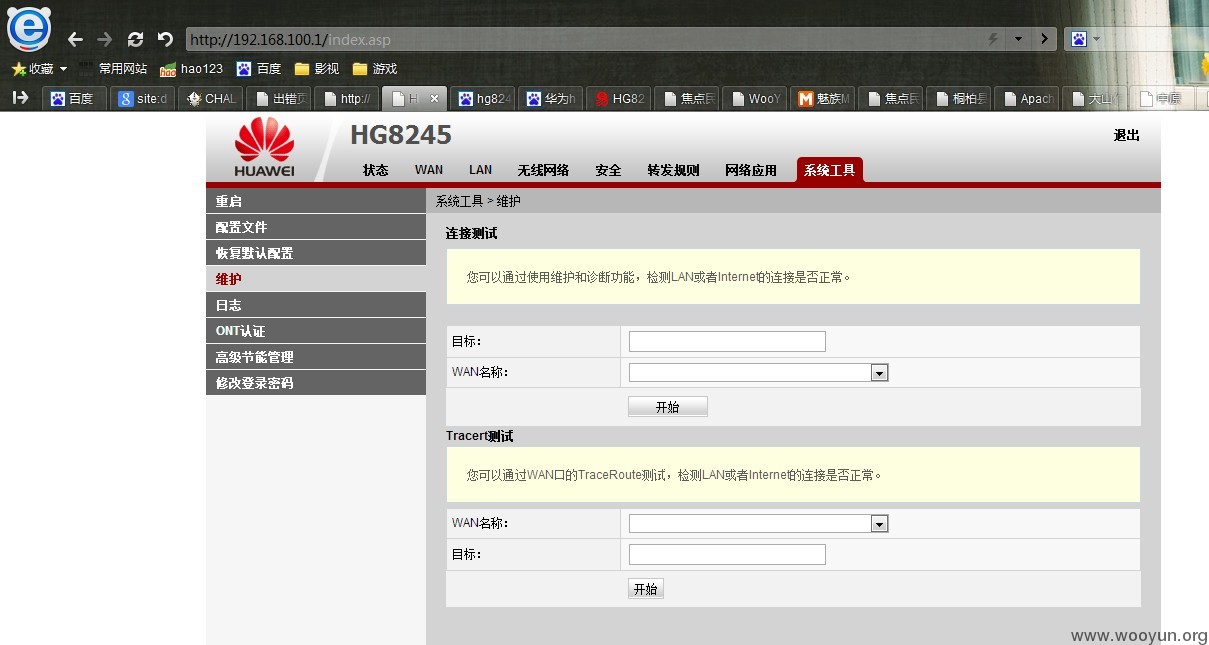Screen dimensions: 1209x645
Task: Open the 网络应用 menu tab
Action: pyautogui.click(x=751, y=170)
